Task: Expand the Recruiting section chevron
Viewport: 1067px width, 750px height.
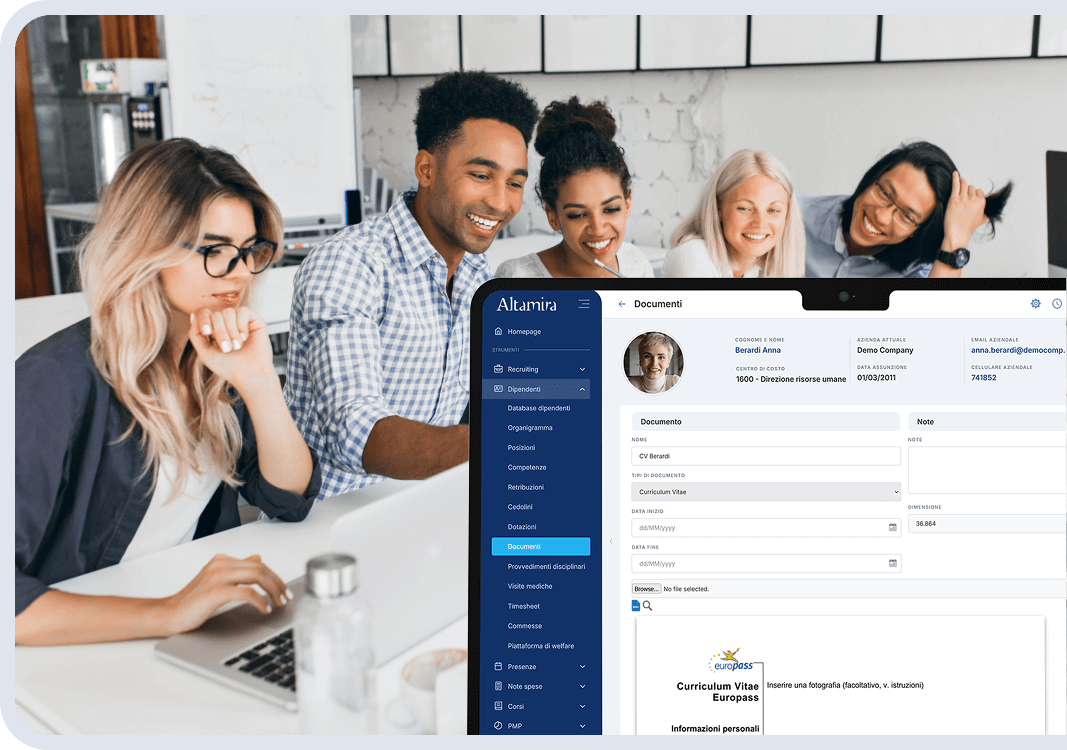Action: pos(581,369)
